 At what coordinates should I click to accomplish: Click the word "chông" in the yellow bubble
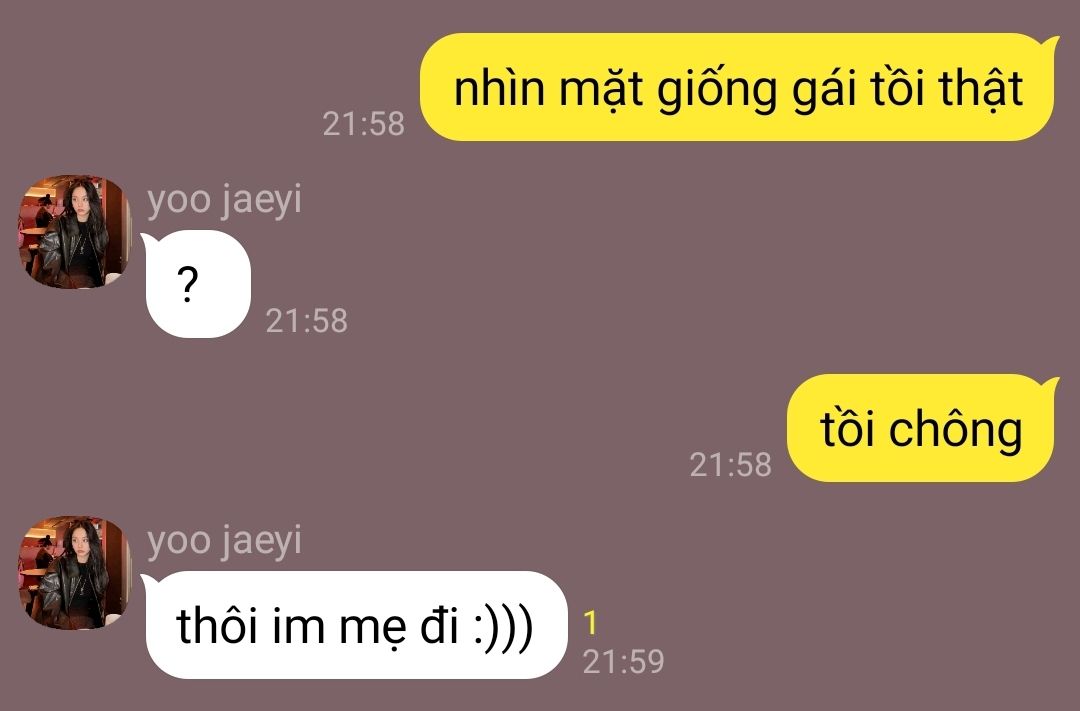[x=955, y=429]
